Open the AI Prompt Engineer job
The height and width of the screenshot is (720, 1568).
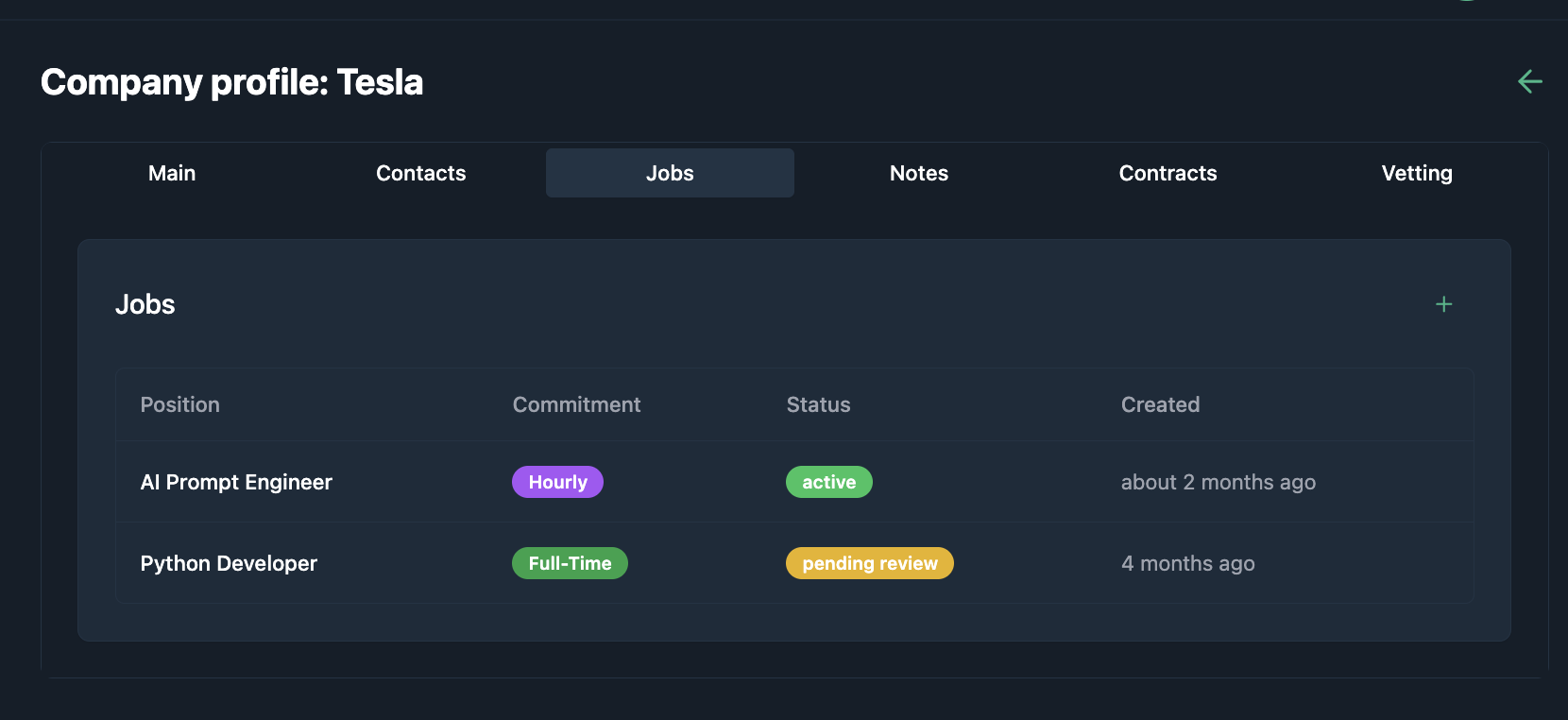pos(236,482)
